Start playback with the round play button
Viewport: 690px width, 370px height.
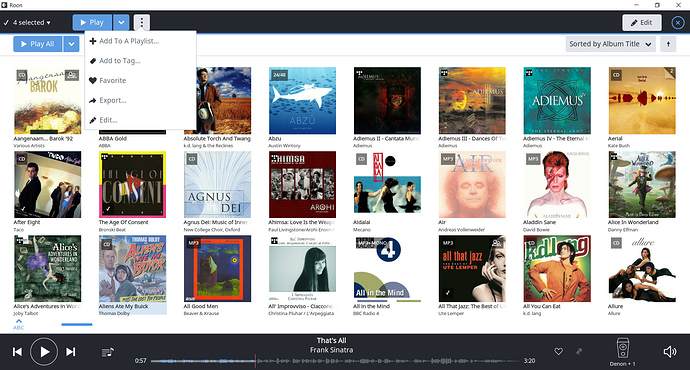[44, 352]
